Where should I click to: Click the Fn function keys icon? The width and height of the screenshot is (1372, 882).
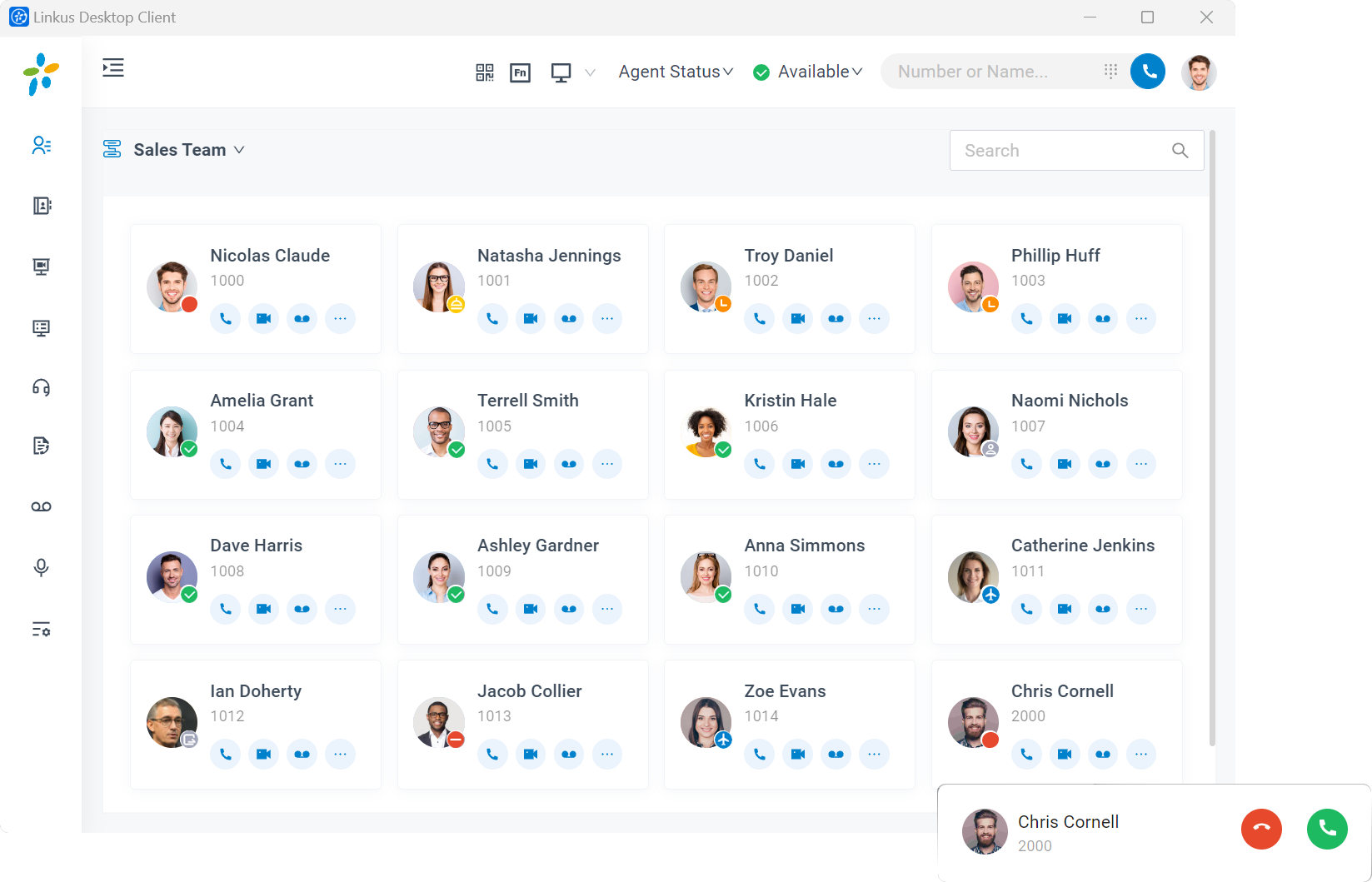[520, 72]
